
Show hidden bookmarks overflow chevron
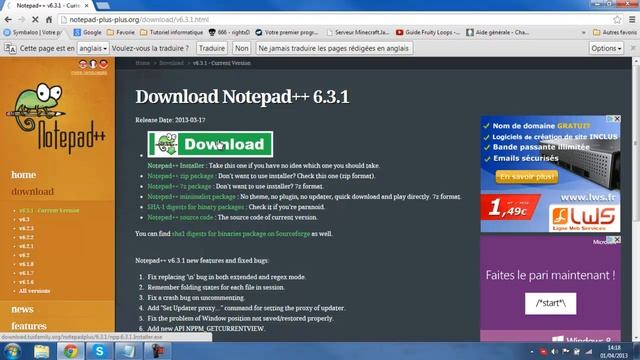(584, 32)
